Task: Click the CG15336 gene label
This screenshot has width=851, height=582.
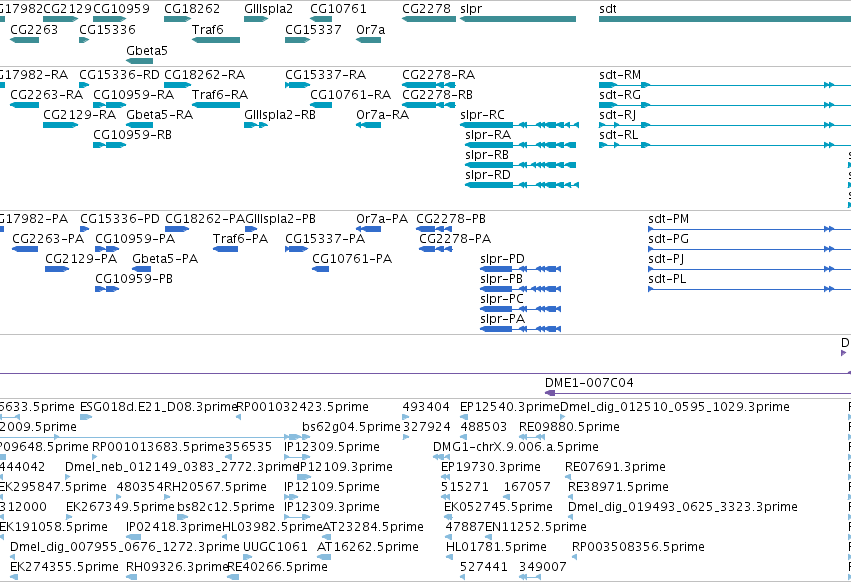Action: tap(107, 29)
